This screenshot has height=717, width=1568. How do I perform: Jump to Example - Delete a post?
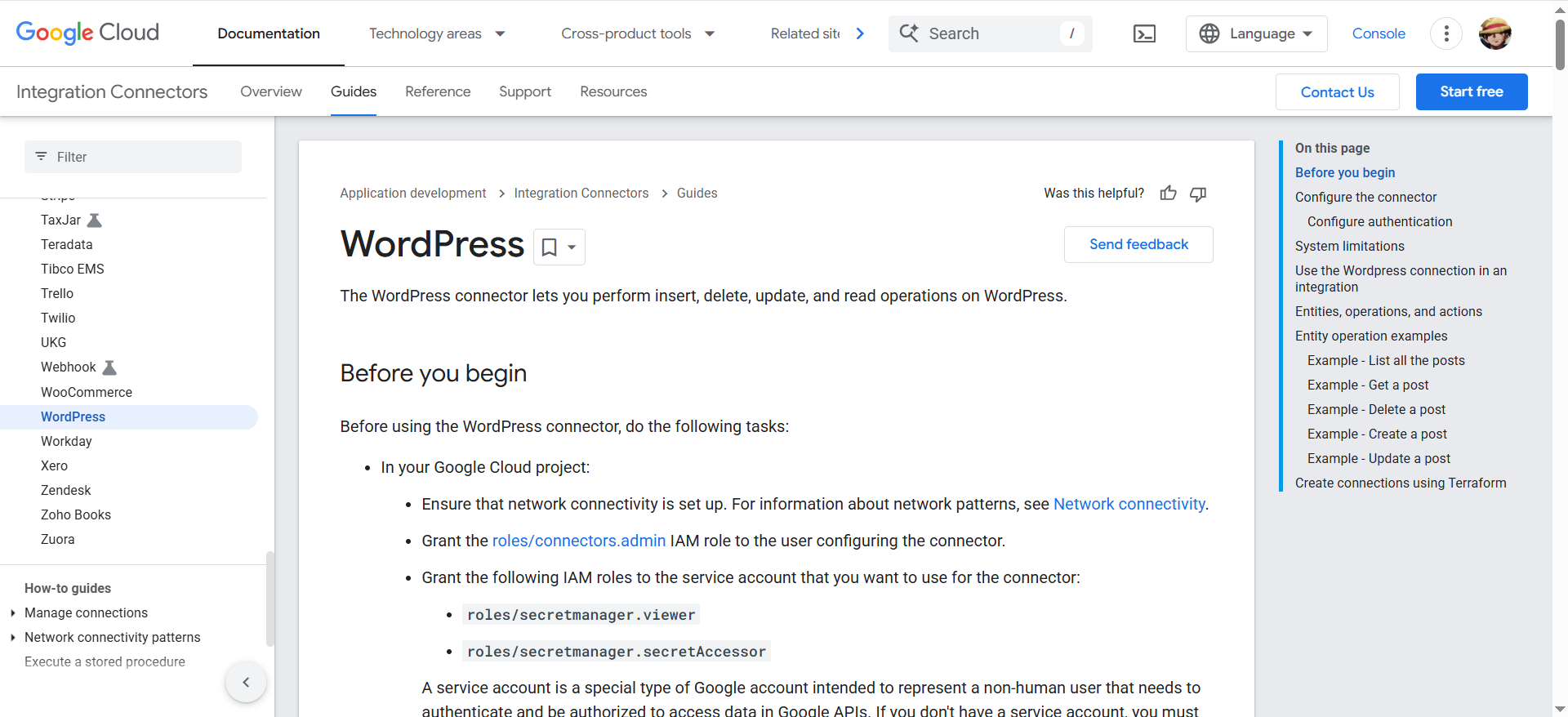1376,409
